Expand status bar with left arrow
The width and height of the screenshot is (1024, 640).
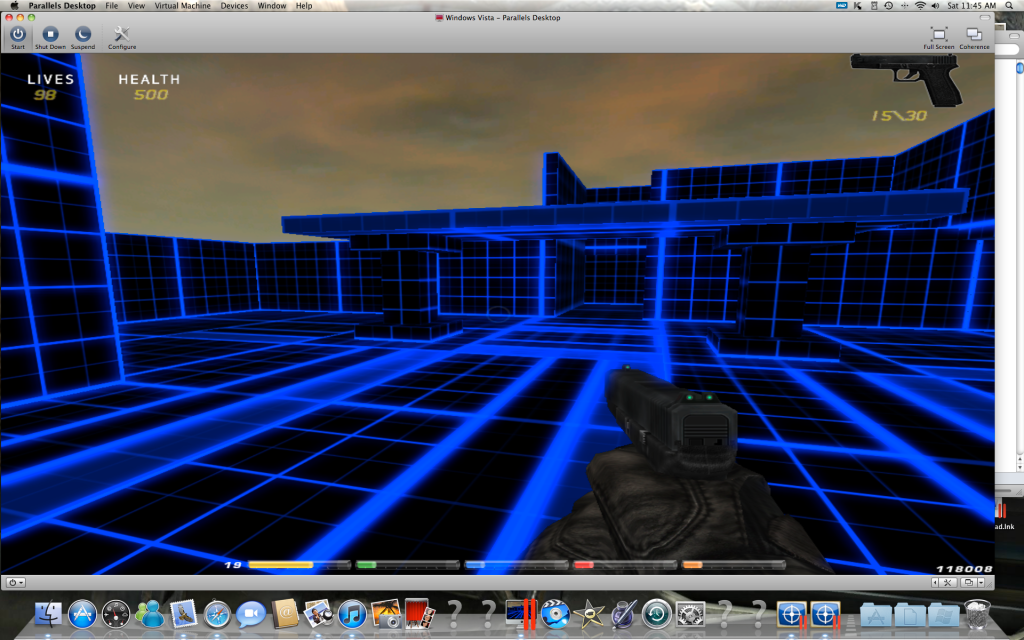[x=935, y=583]
